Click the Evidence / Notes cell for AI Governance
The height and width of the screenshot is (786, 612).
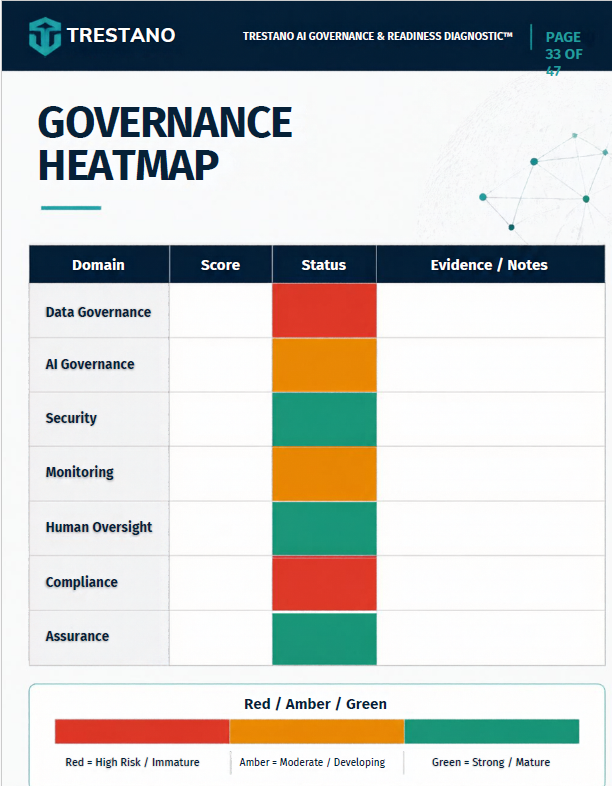click(491, 365)
